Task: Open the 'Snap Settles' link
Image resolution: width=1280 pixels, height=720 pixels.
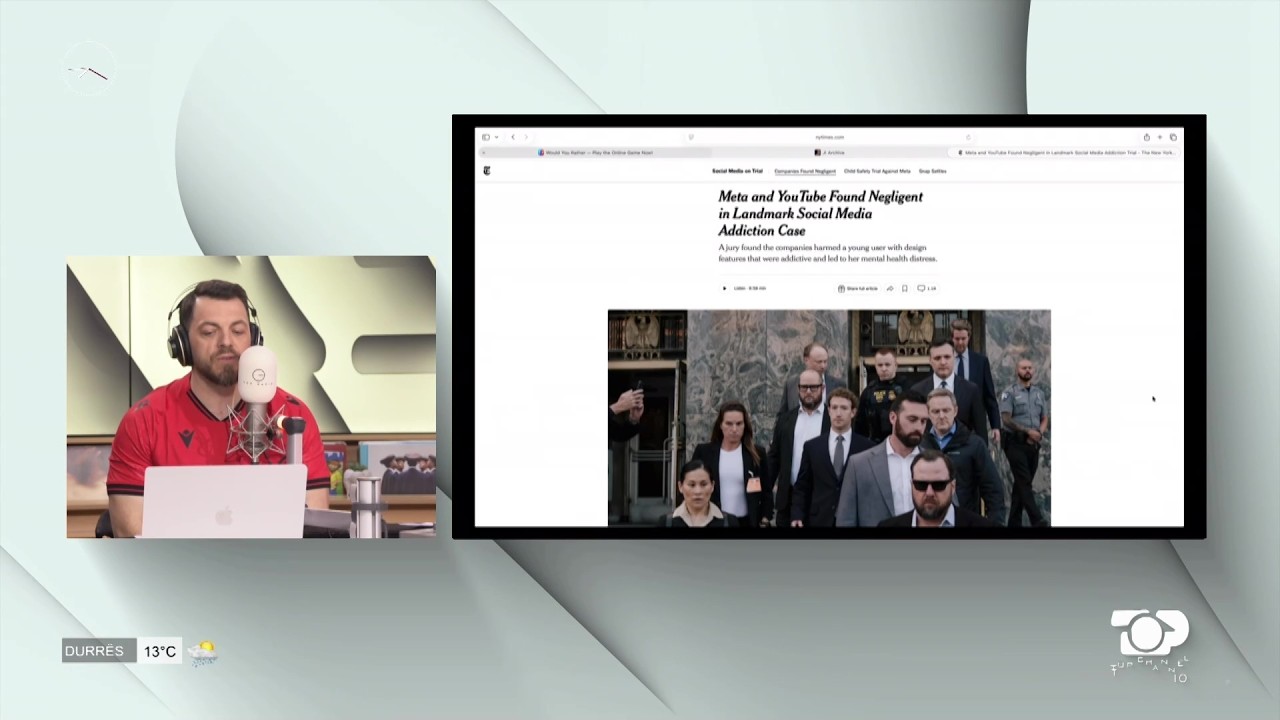Action: tap(932, 171)
